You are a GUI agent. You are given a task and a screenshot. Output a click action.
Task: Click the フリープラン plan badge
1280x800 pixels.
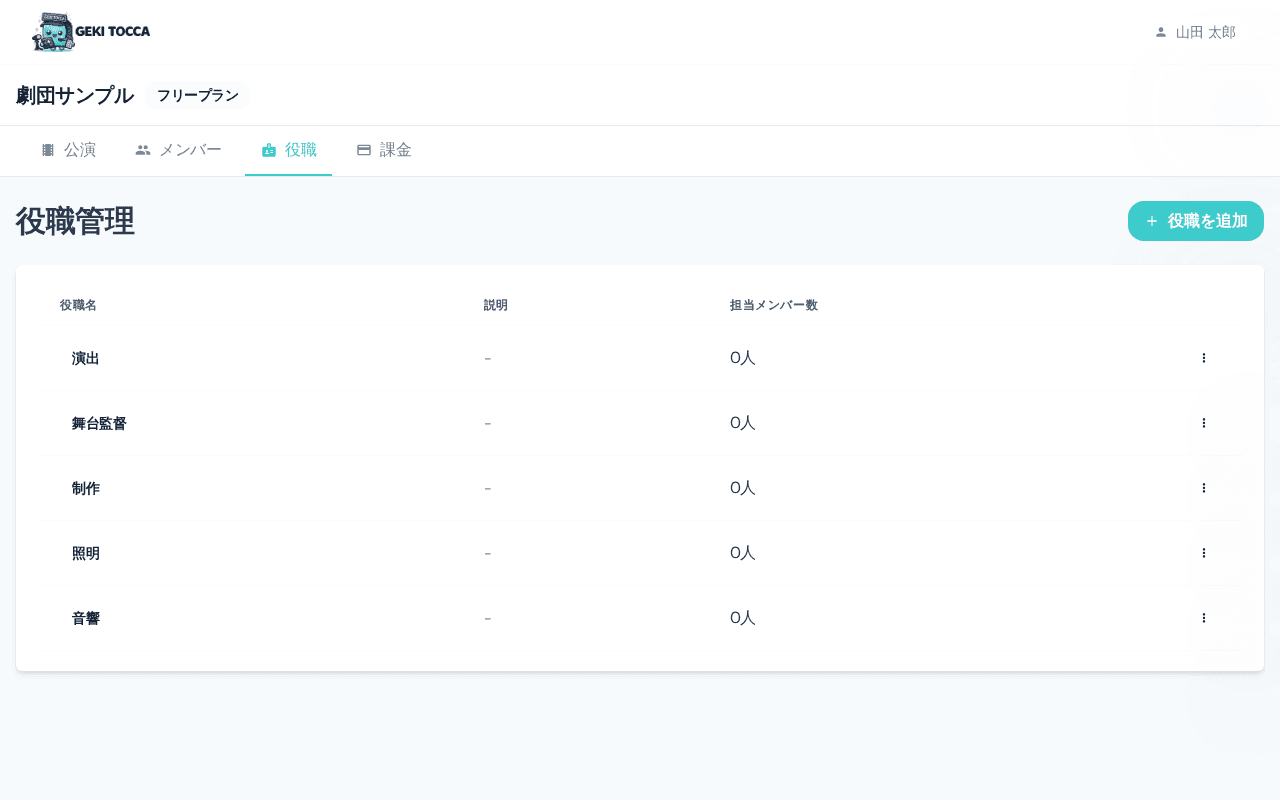coord(197,96)
